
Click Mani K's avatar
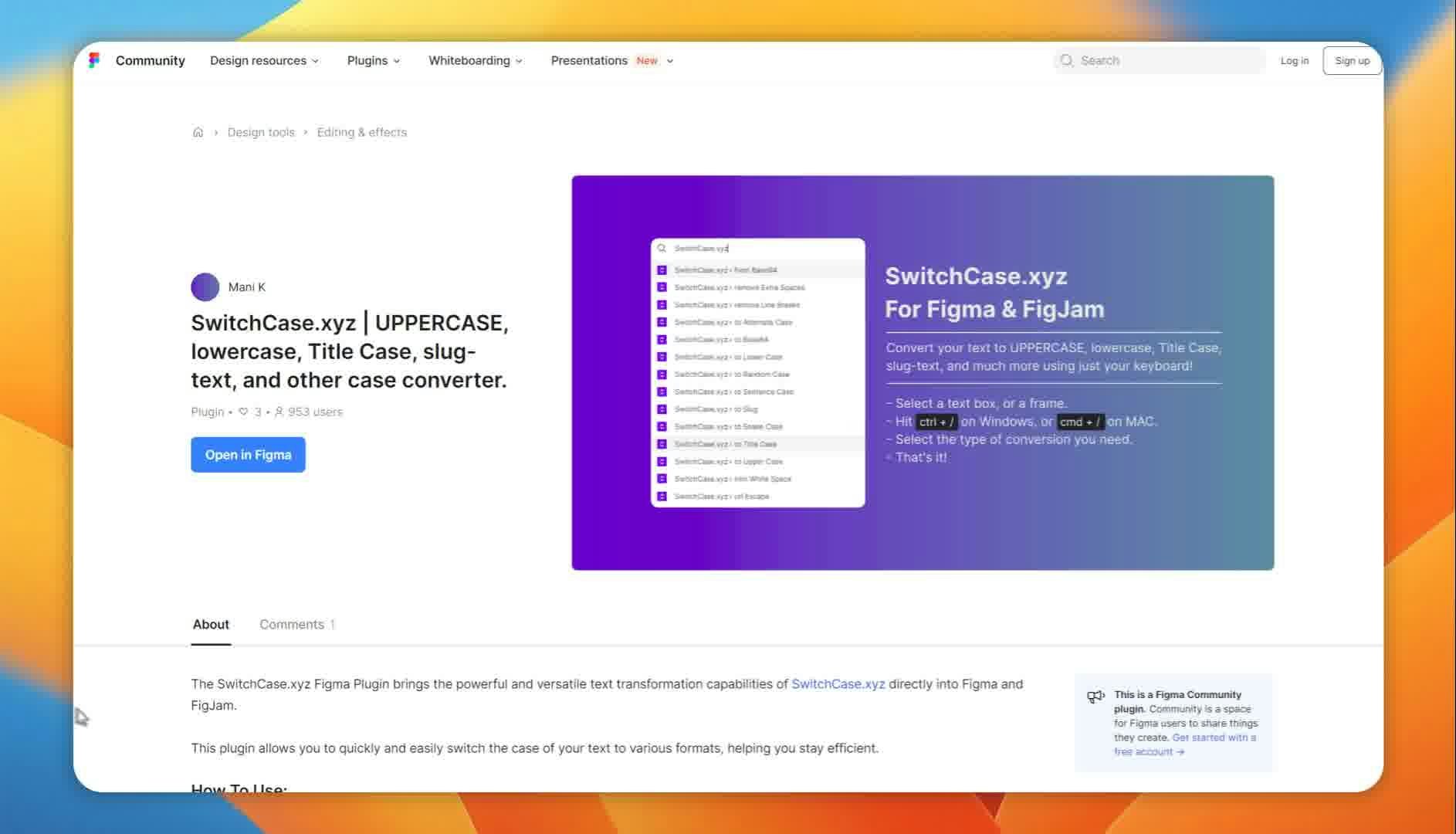click(205, 287)
